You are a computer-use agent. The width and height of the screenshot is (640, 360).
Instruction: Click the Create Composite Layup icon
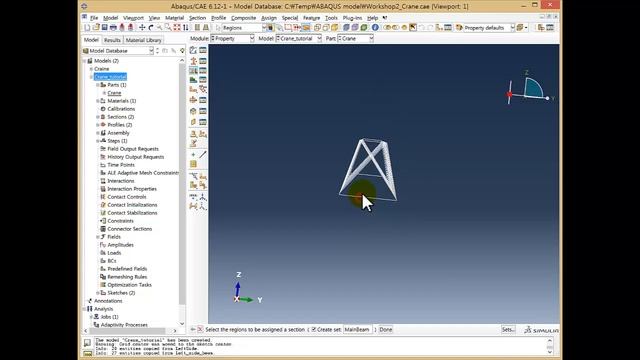pyautogui.click(x=193, y=80)
